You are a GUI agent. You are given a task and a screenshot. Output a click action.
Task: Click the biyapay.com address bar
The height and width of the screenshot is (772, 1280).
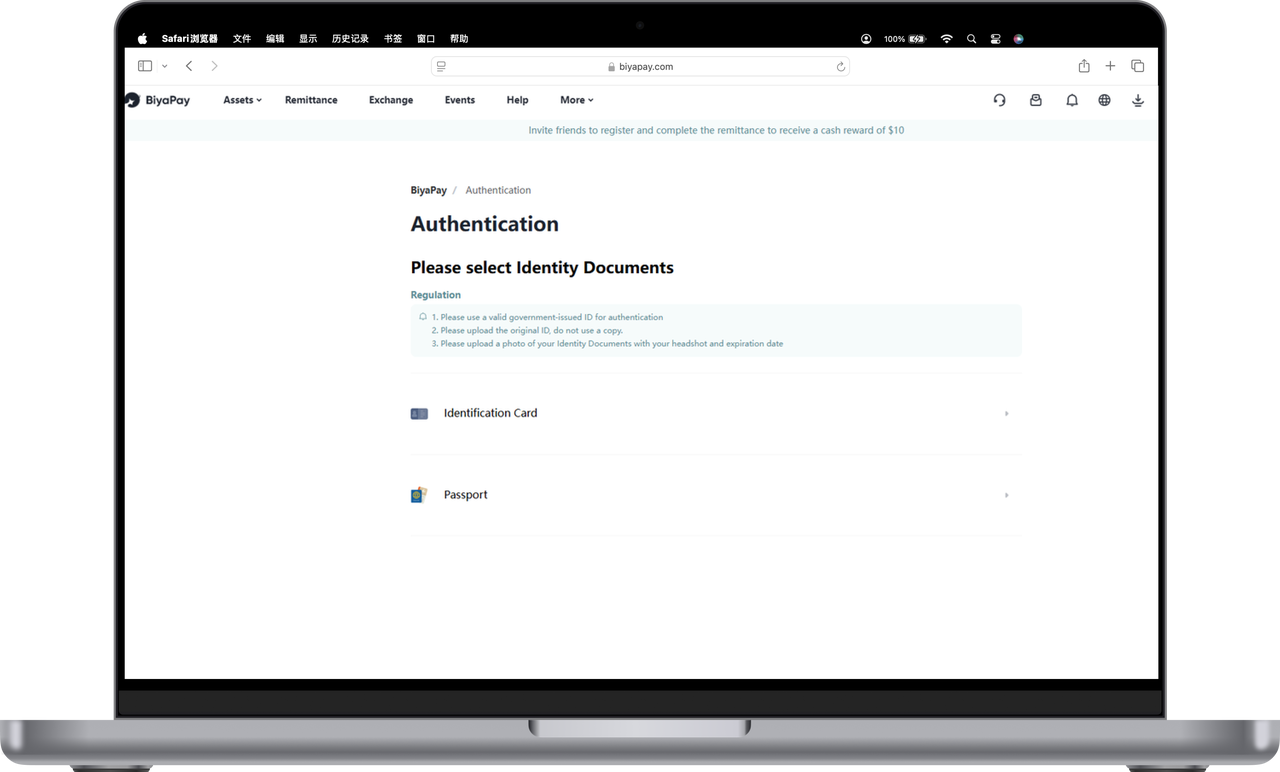[640, 67]
